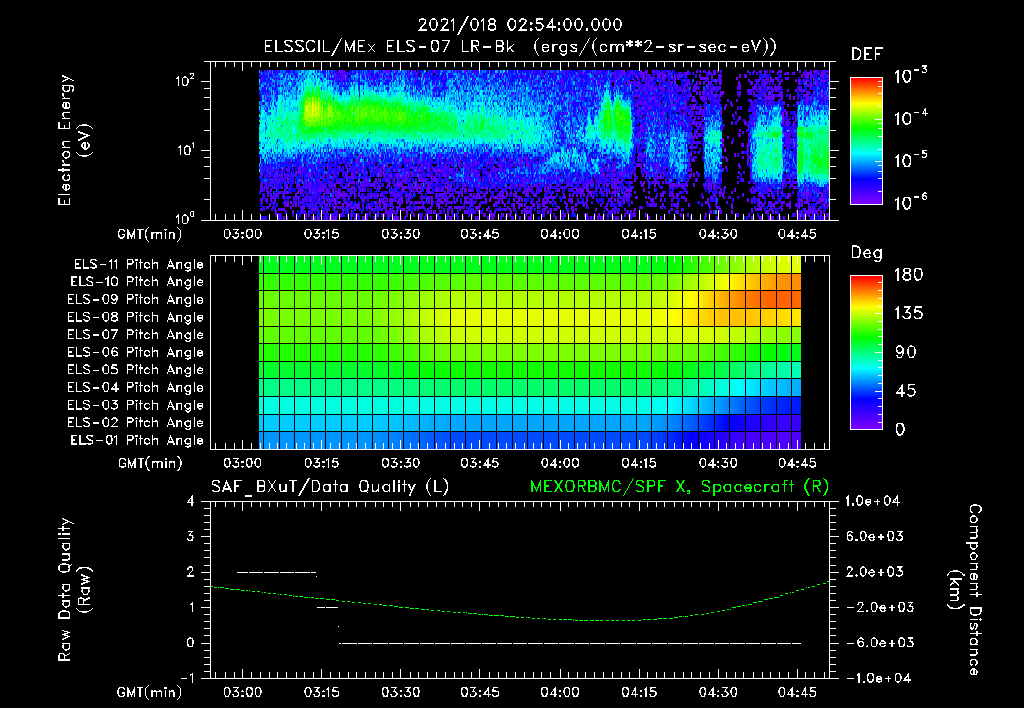Screen dimensions: 1024x708
Task: Select the 90 degree scale value
Action: [905, 352]
